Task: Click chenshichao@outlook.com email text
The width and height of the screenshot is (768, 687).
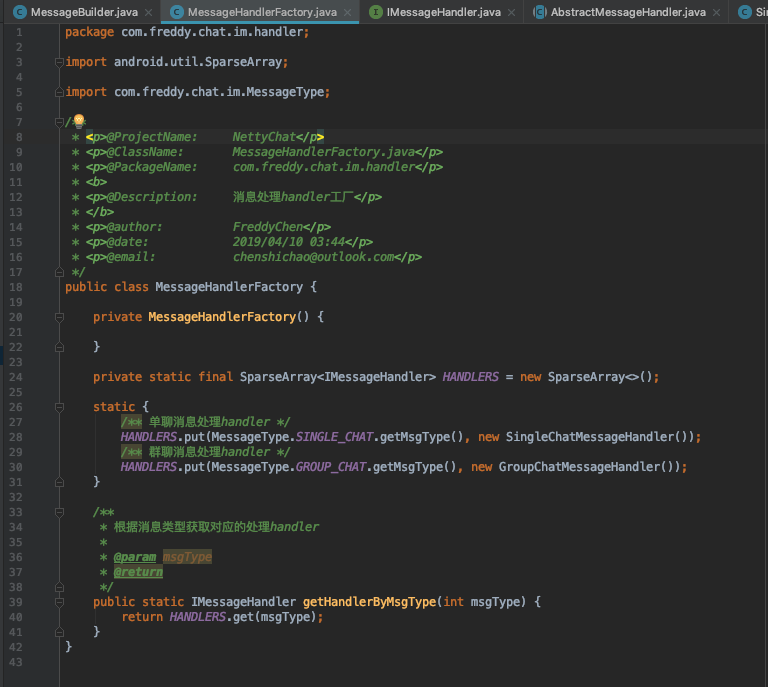Action: [313, 257]
